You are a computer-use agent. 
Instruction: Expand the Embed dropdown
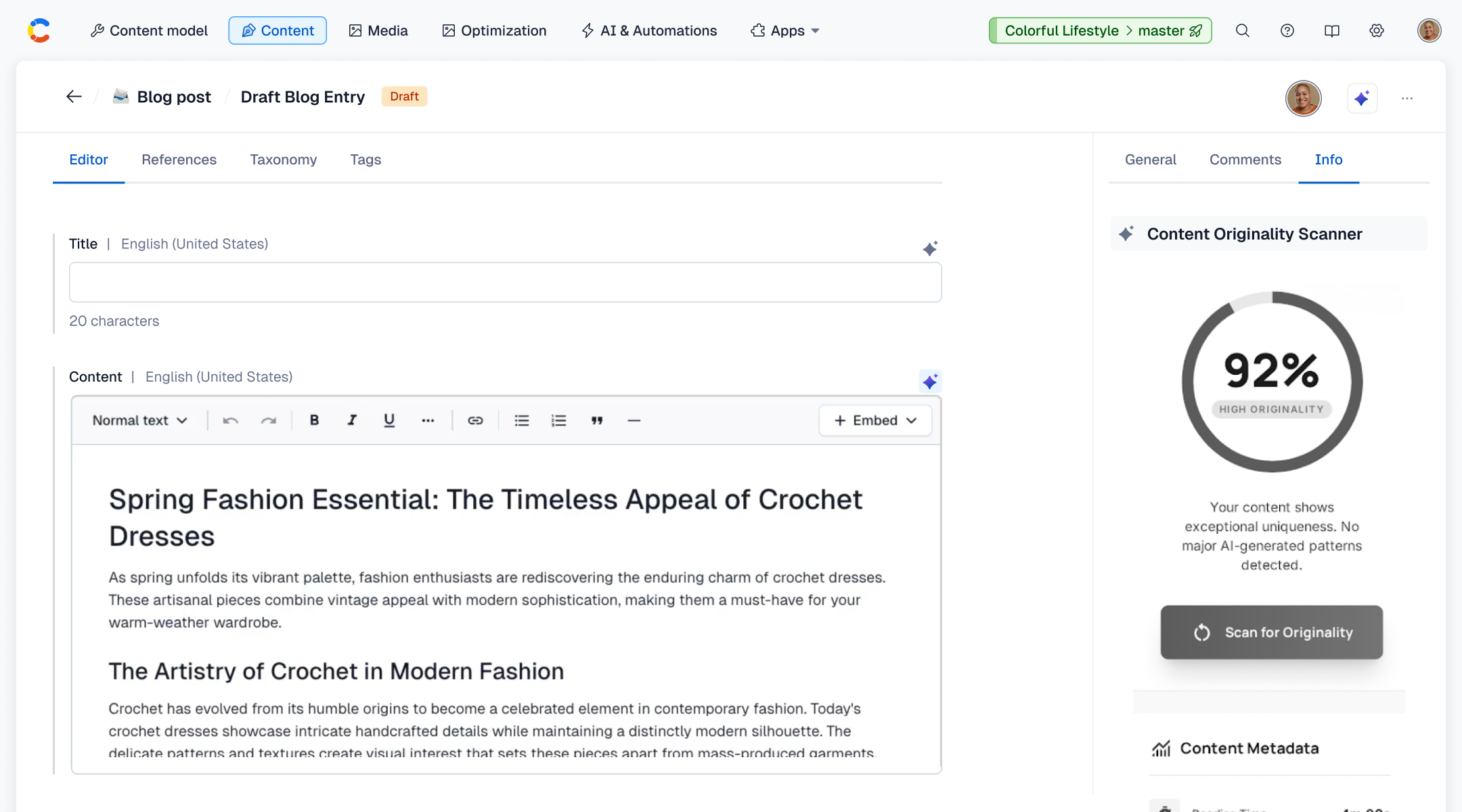[874, 420]
